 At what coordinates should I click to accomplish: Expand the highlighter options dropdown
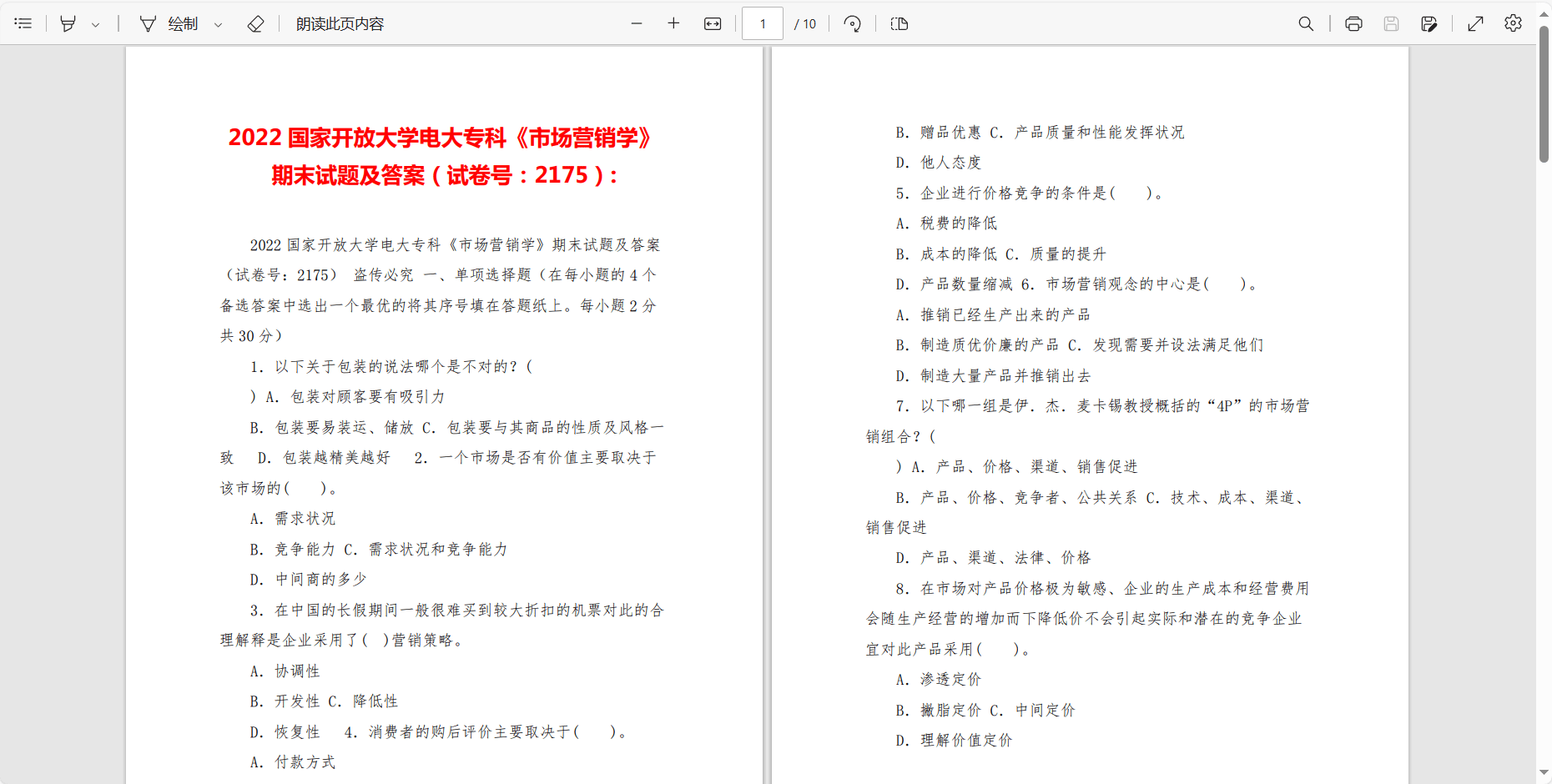tap(95, 23)
